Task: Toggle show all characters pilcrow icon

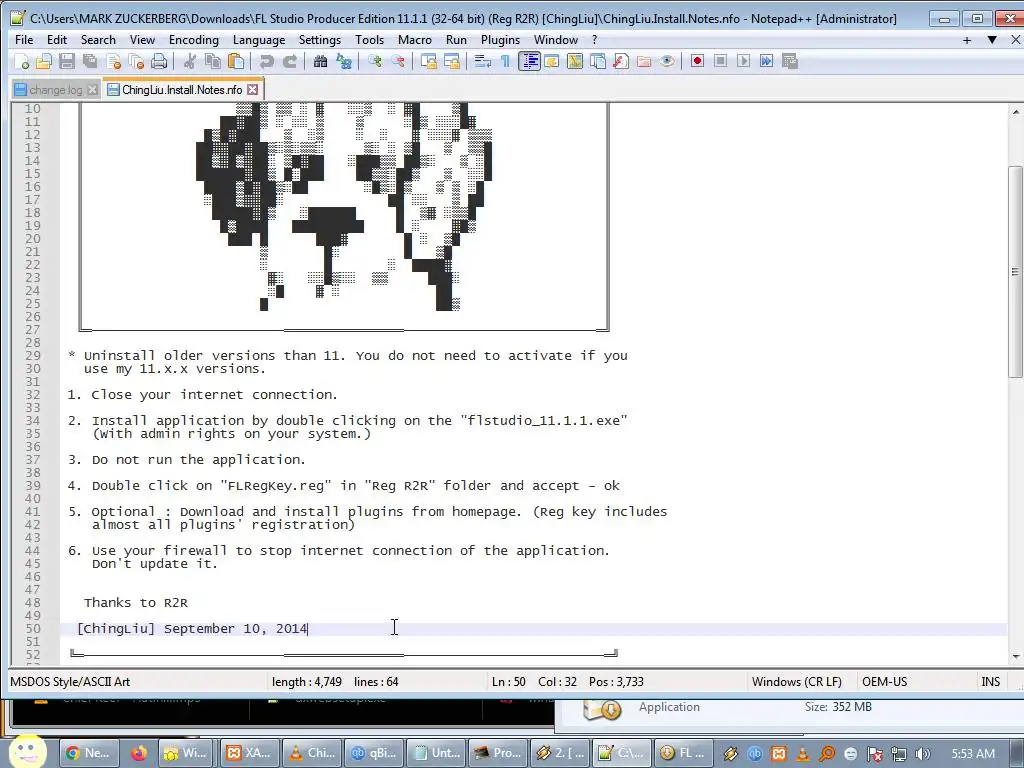Action: pyautogui.click(x=505, y=61)
